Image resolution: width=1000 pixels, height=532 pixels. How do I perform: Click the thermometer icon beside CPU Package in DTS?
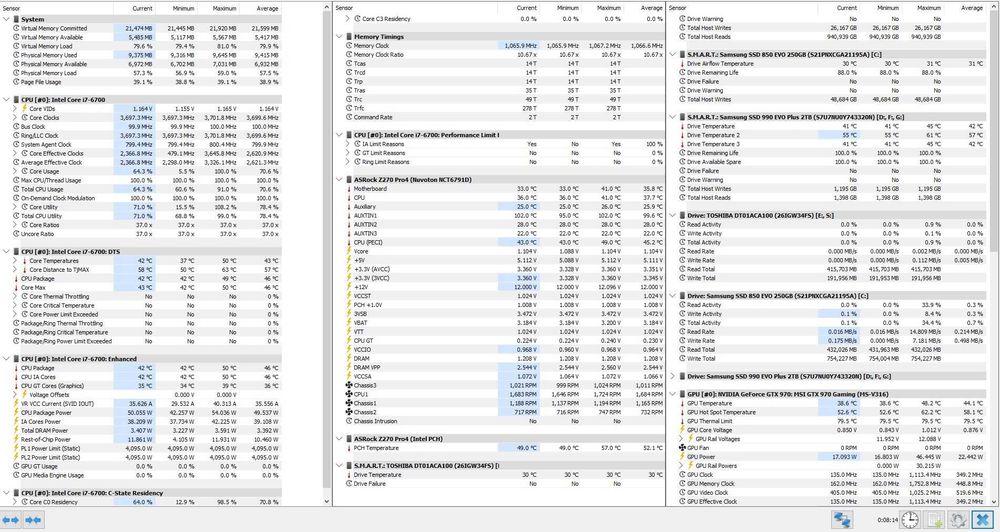(x=17, y=279)
